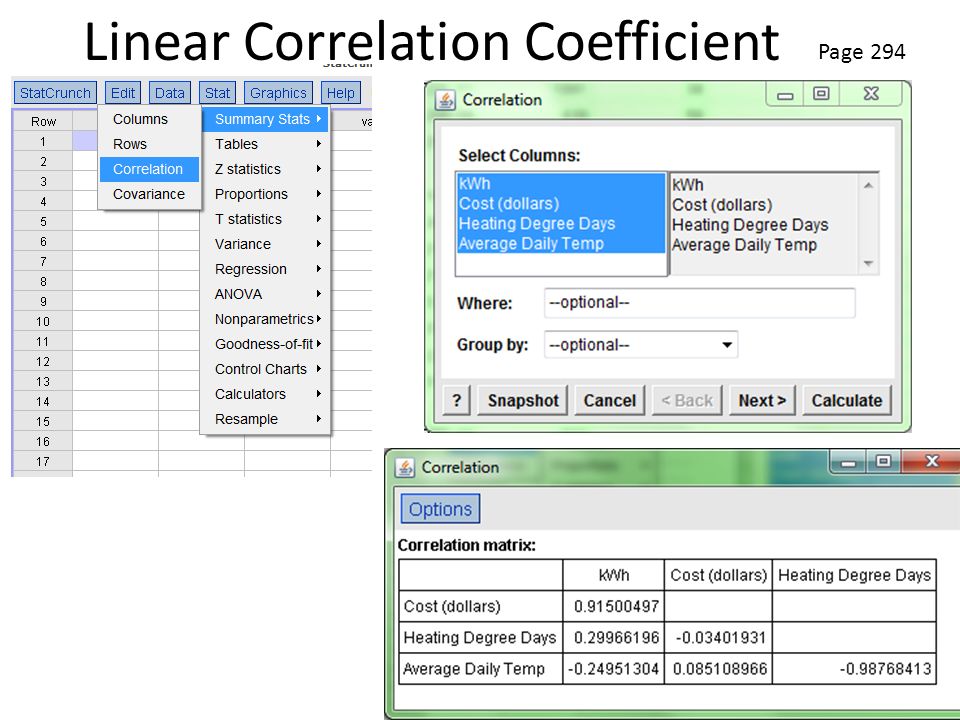Click the Average Daily Temp row label
This screenshot has width=960, height=720.
(481, 669)
